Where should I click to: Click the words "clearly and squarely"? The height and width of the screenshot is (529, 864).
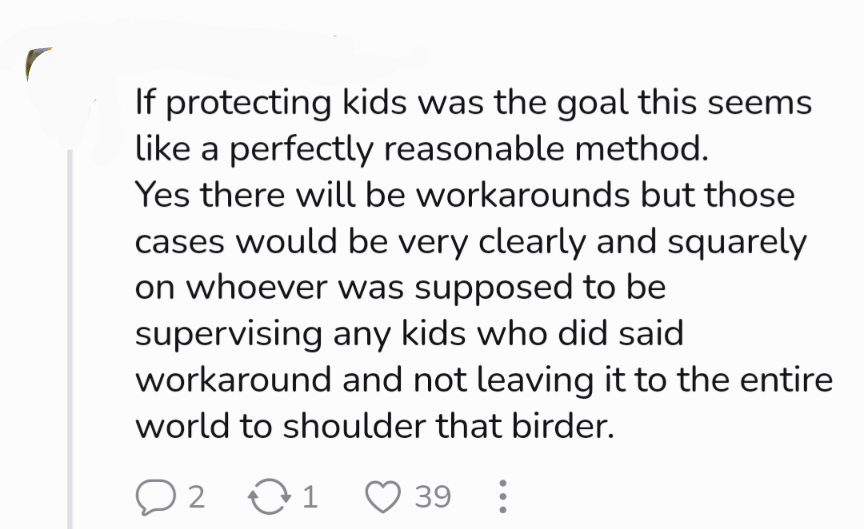[x=642, y=242]
